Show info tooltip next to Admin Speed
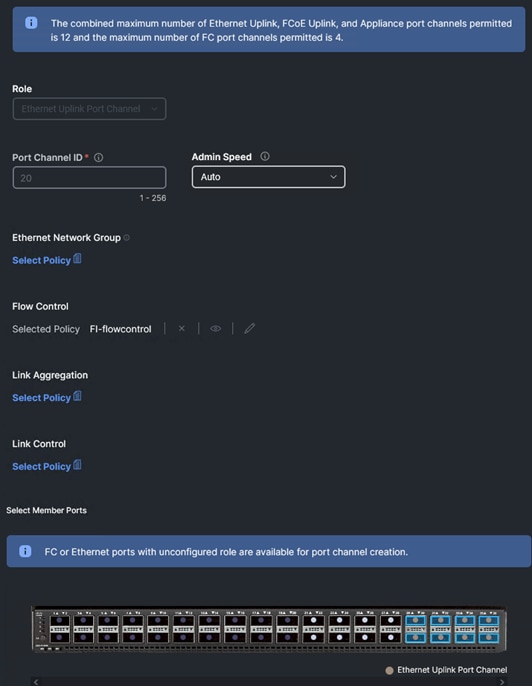 [265, 156]
